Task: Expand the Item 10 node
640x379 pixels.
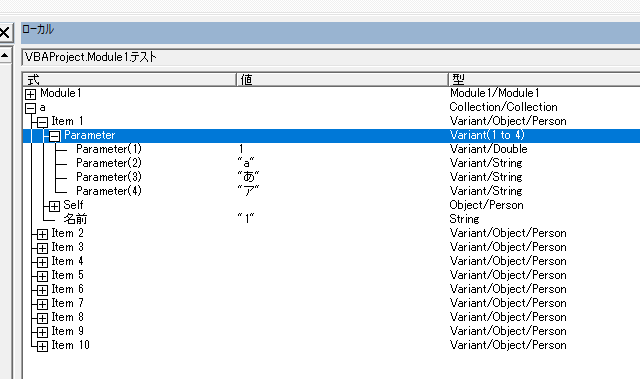Action: 42,346
